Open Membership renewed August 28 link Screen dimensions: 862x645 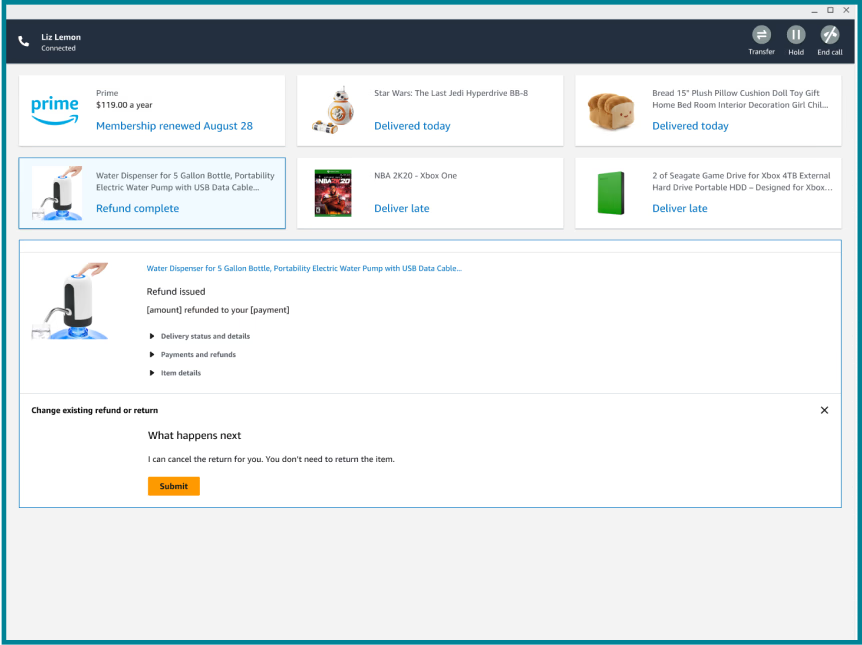coord(174,126)
